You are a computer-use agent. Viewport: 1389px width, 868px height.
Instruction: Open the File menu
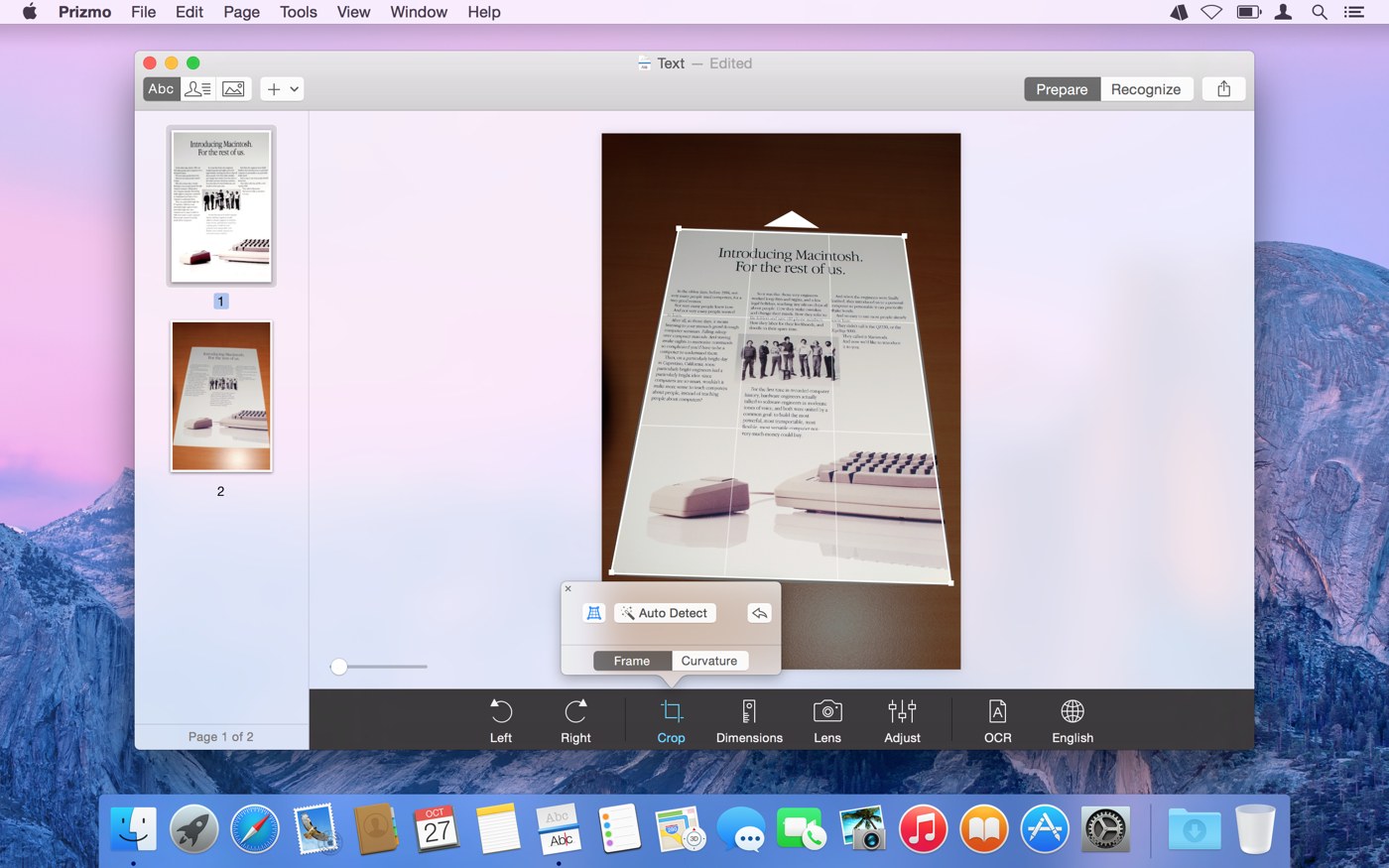(144, 12)
